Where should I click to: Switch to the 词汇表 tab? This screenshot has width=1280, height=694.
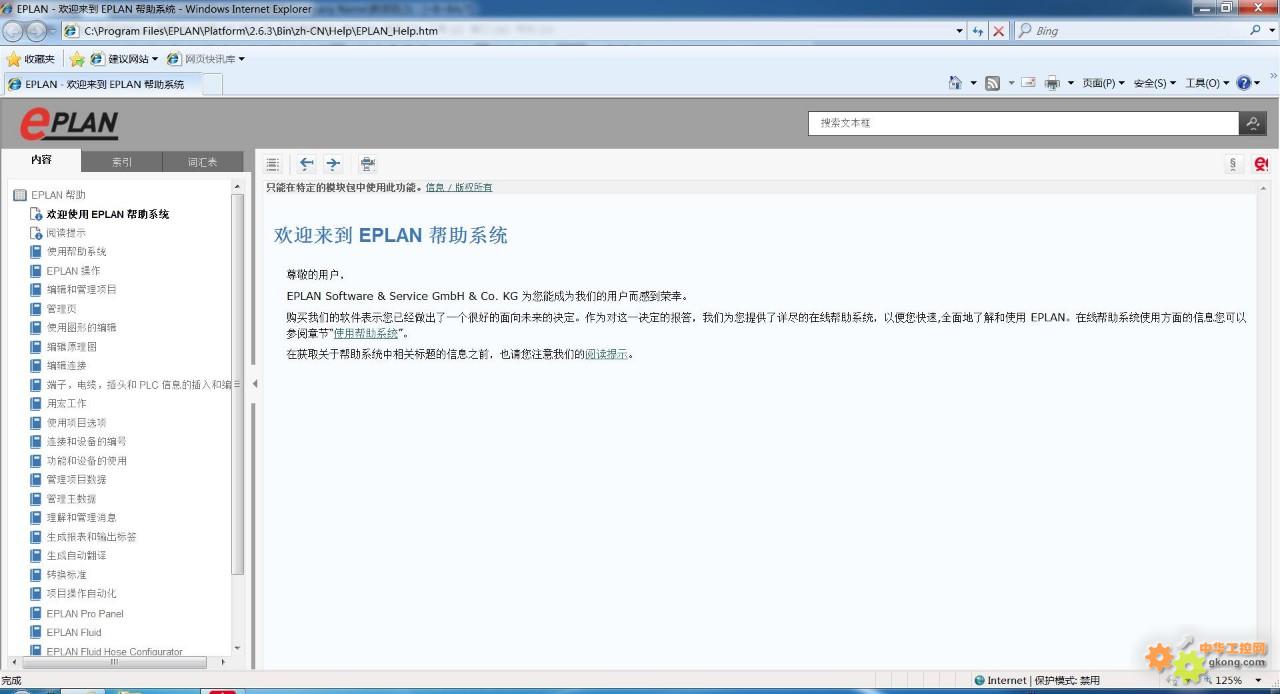point(203,161)
